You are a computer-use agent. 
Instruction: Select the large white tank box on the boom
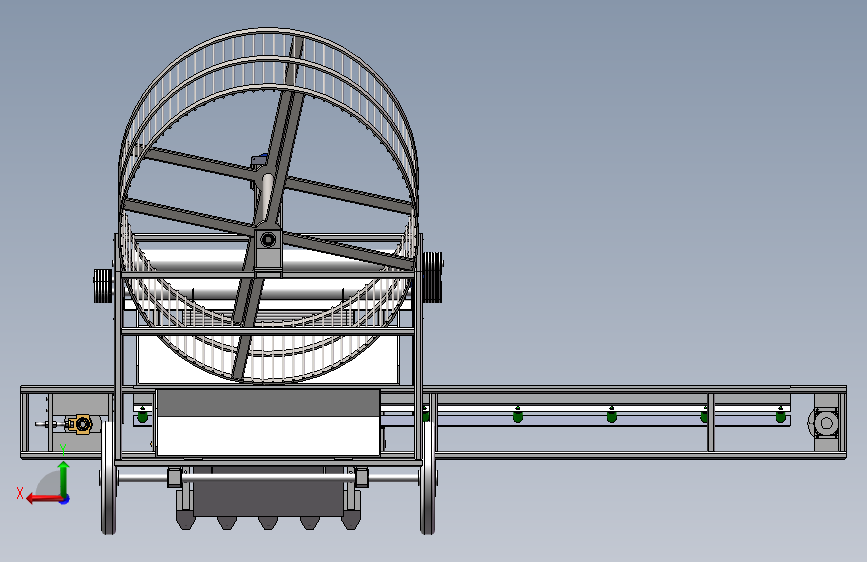click(x=268, y=423)
